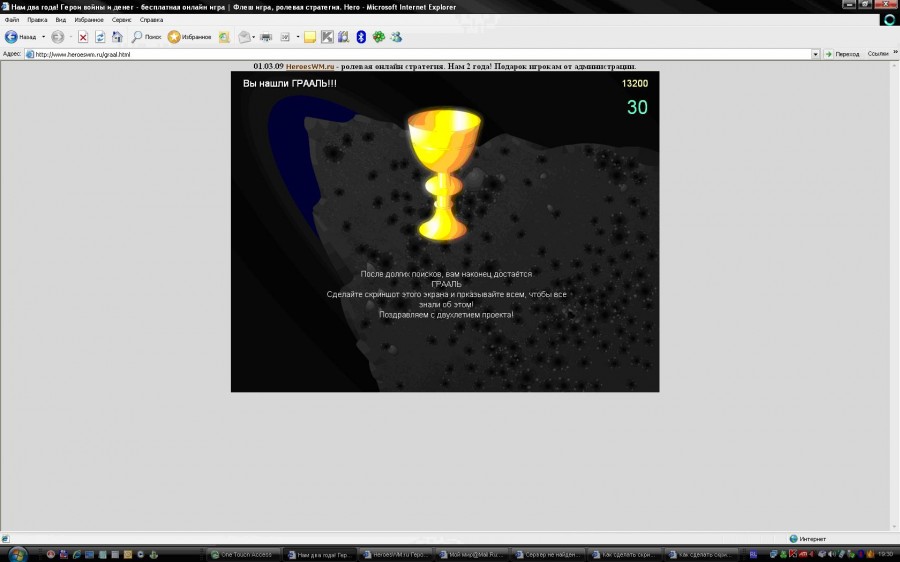The height and width of the screenshot is (562, 900).
Task: Open the Файл menu
Action: (11, 20)
